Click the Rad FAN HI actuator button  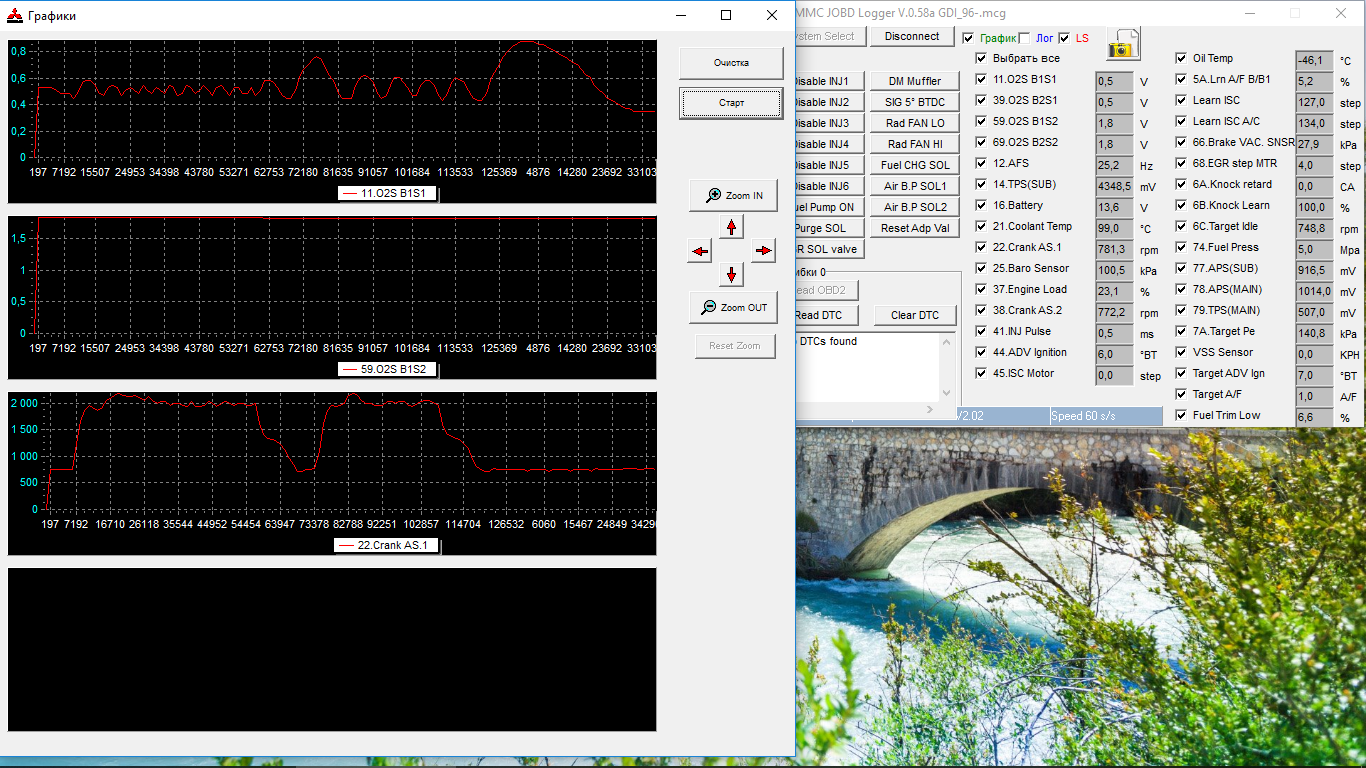pyautogui.click(x=915, y=144)
